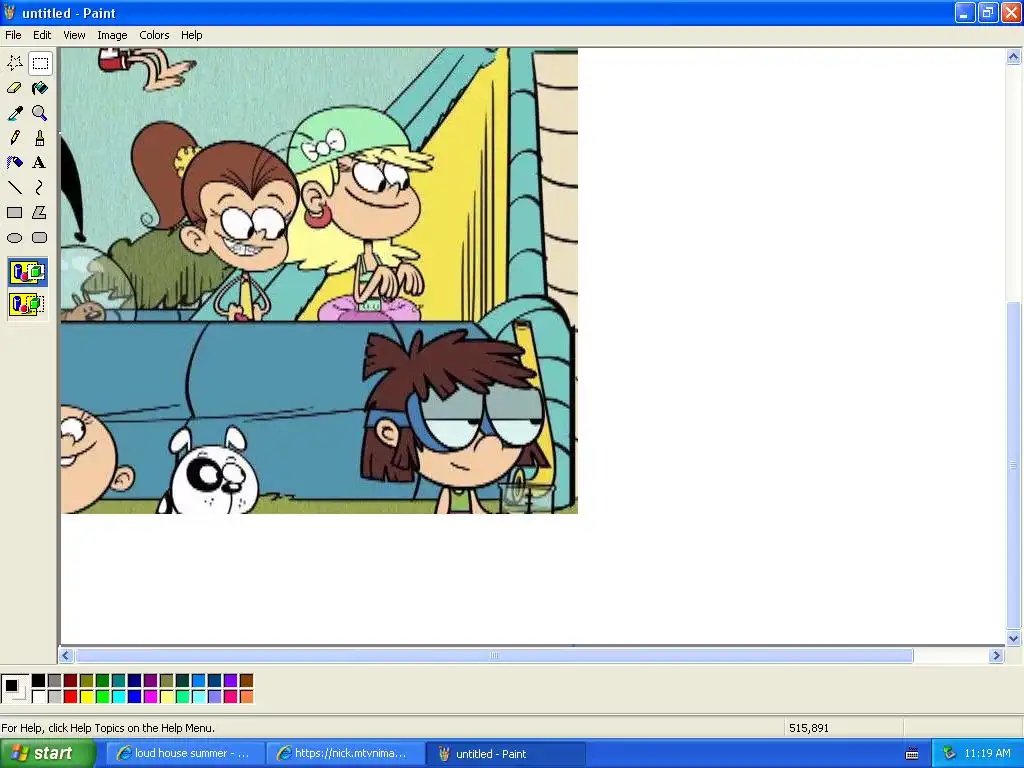Select the brown swatch
The width and height of the screenshot is (1024, 768).
[246, 681]
